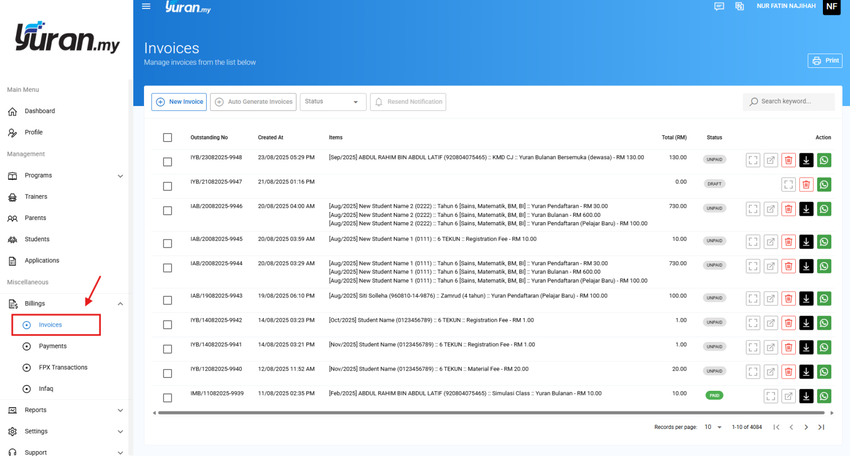Delete invoice IAB/20082025-9945

pos(788,241)
